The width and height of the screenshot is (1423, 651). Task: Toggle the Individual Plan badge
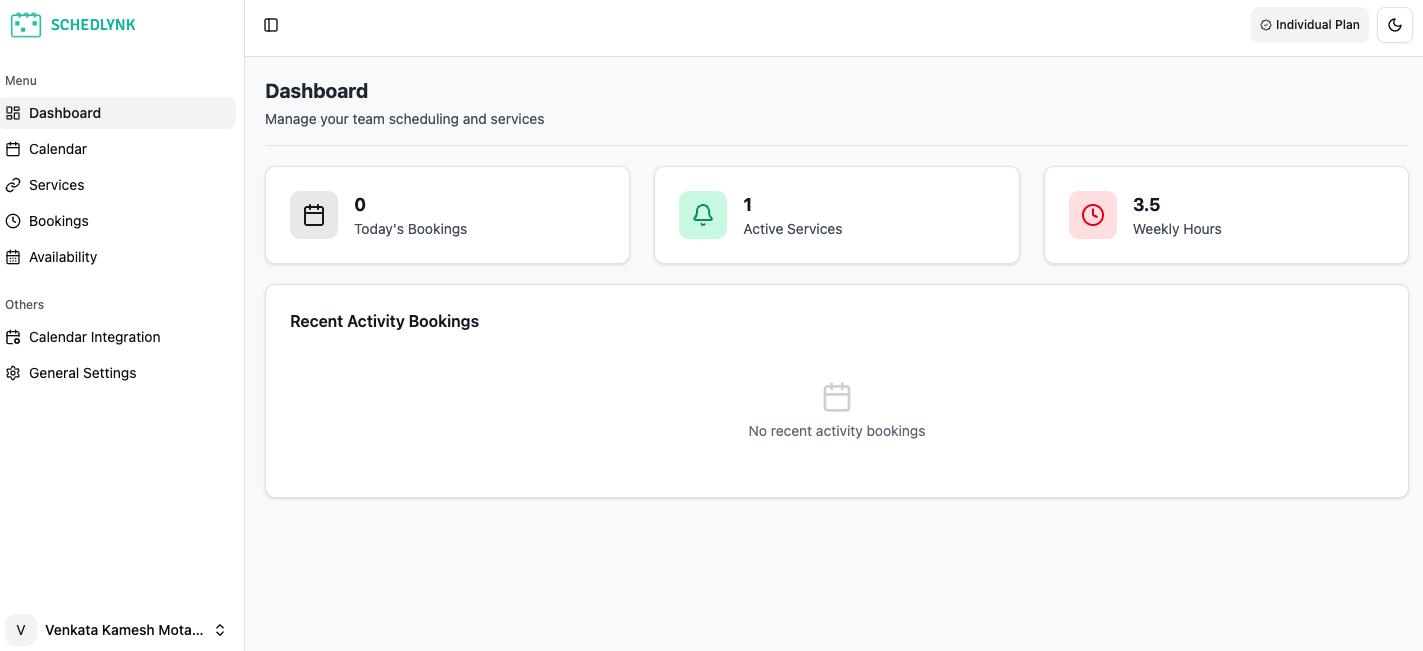[x=1310, y=25]
